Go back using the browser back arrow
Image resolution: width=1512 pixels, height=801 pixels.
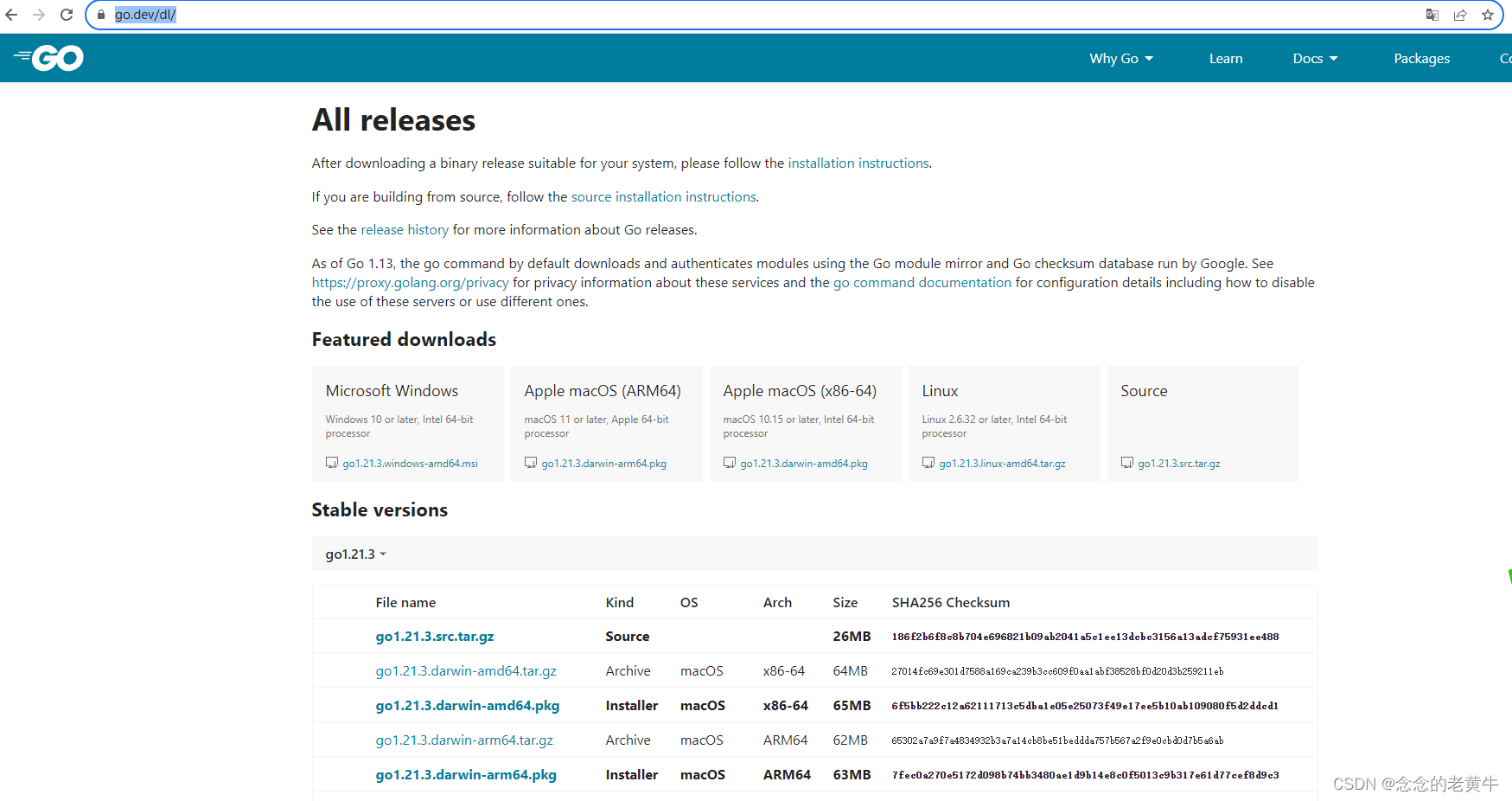tap(11, 15)
